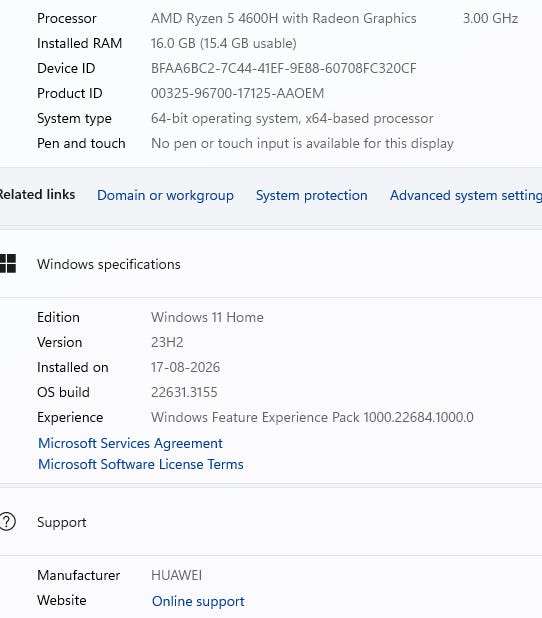The height and width of the screenshot is (618, 542).
Task: Select the Product ID value text
Action: pyautogui.click(x=237, y=93)
